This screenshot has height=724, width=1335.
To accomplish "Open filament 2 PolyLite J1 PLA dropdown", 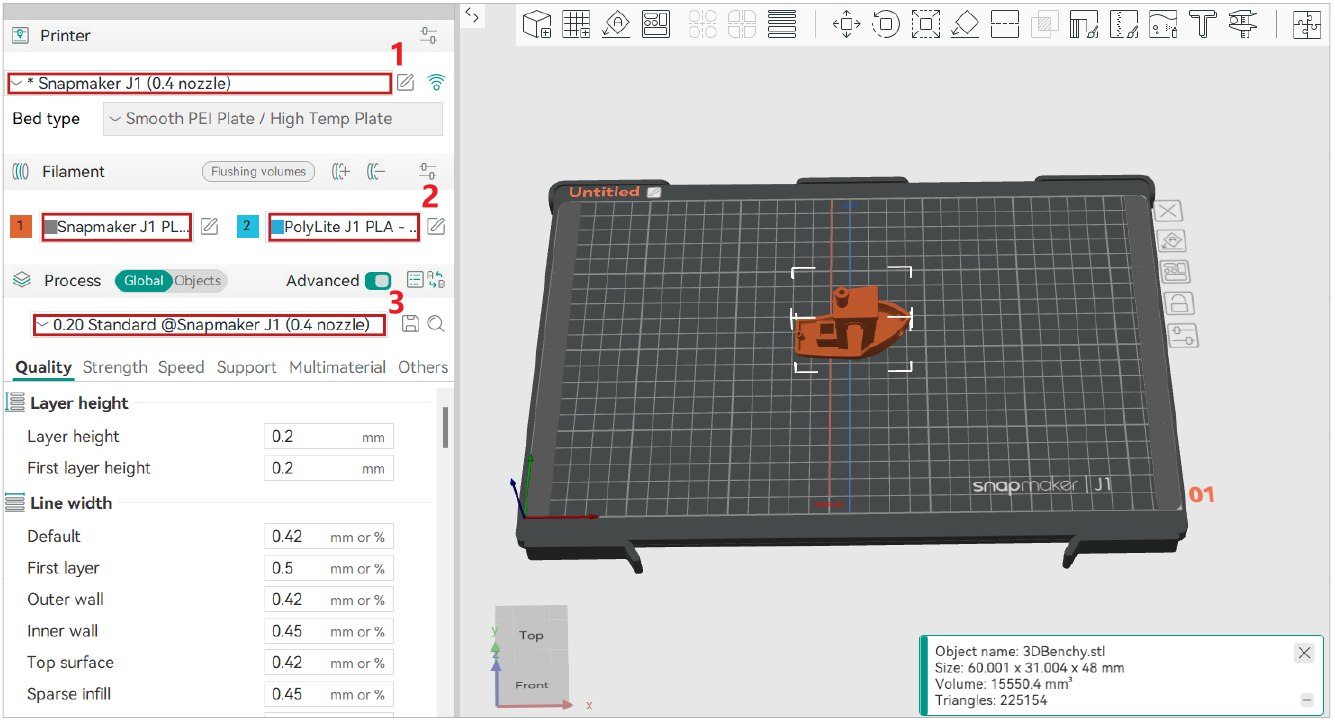I will tap(344, 227).
